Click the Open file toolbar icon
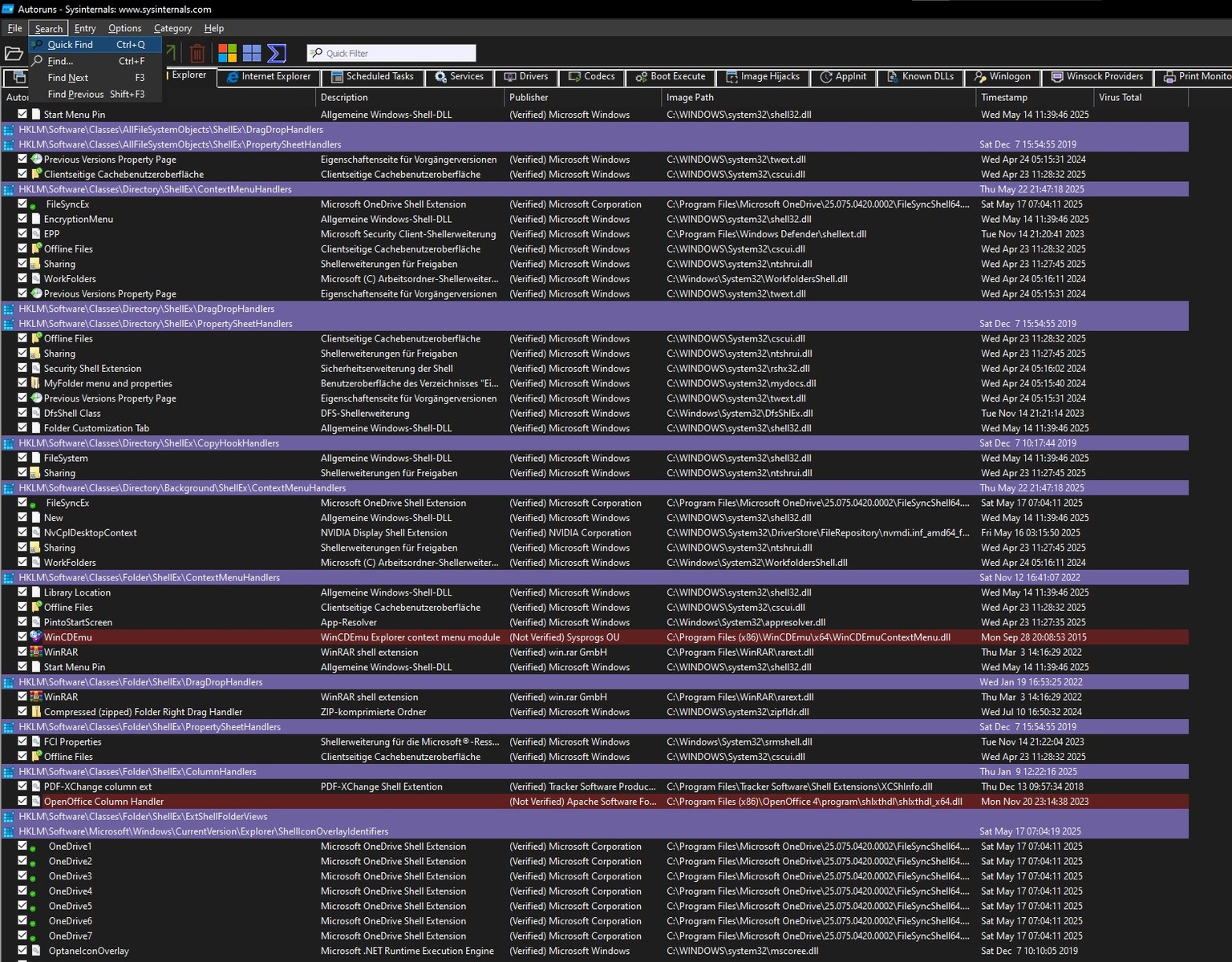 [x=14, y=54]
